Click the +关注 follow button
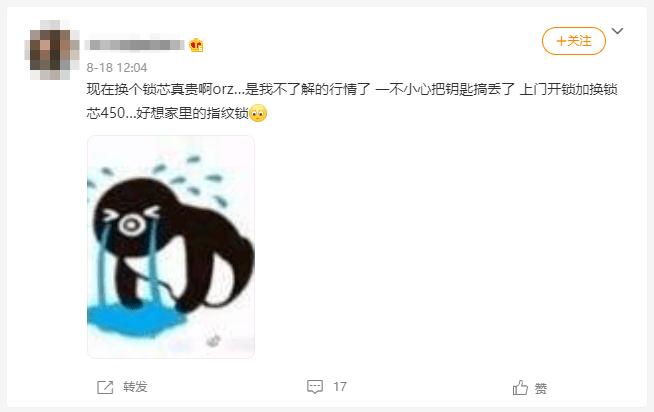This screenshot has height=412, width=654. coord(574,41)
